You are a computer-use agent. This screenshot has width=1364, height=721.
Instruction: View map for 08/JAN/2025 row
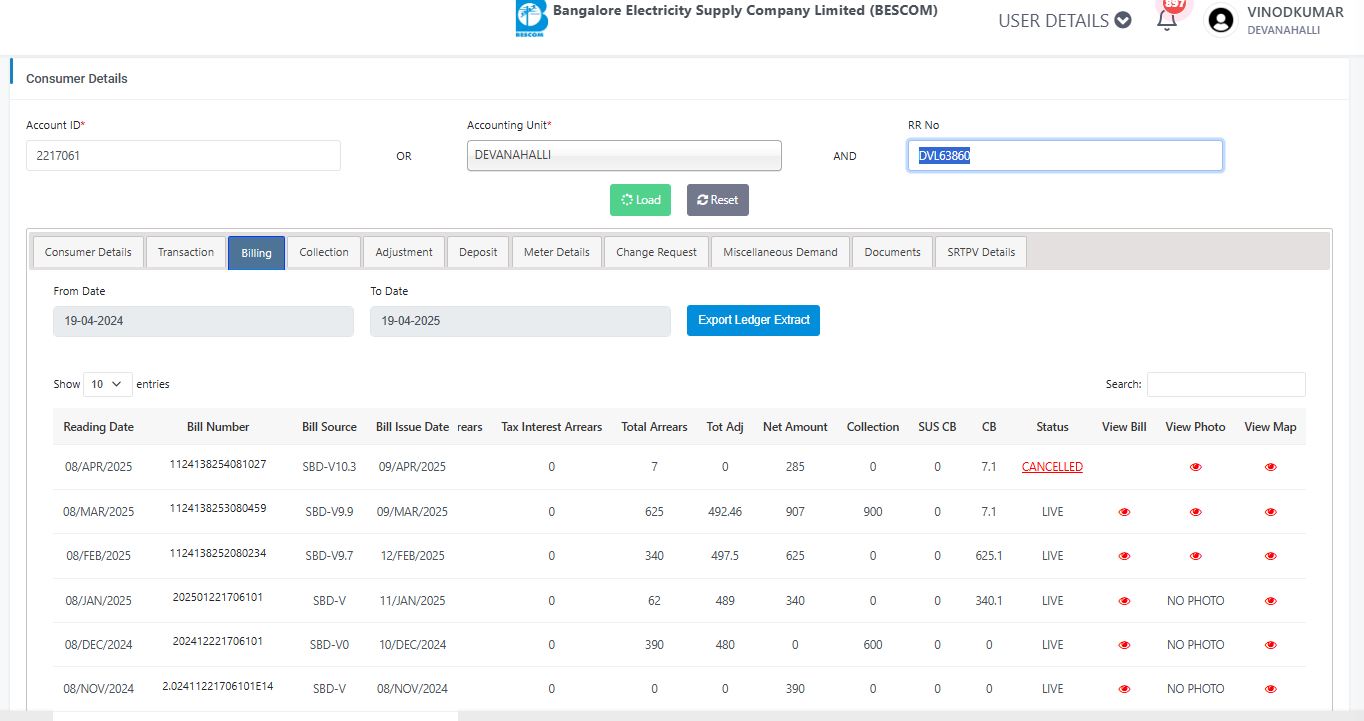pyautogui.click(x=1270, y=601)
